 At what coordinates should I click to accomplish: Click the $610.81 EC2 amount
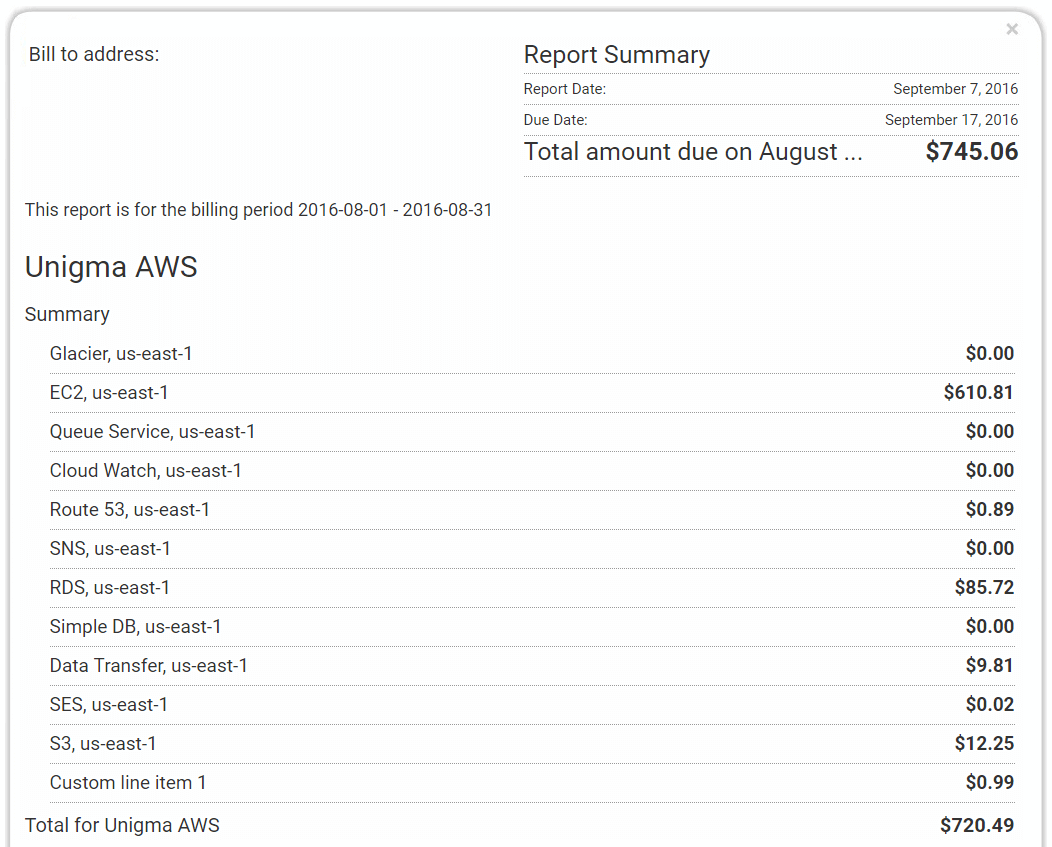pyautogui.click(x=978, y=392)
